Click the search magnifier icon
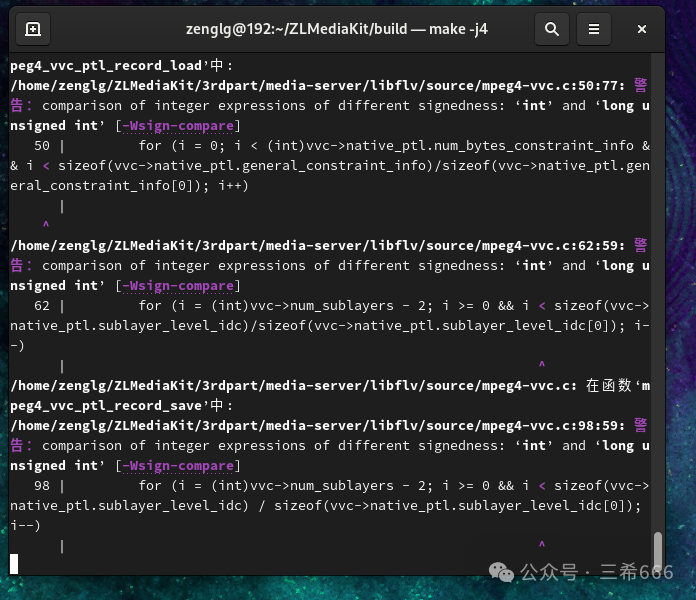The image size is (696, 600). (x=551, y=29)
